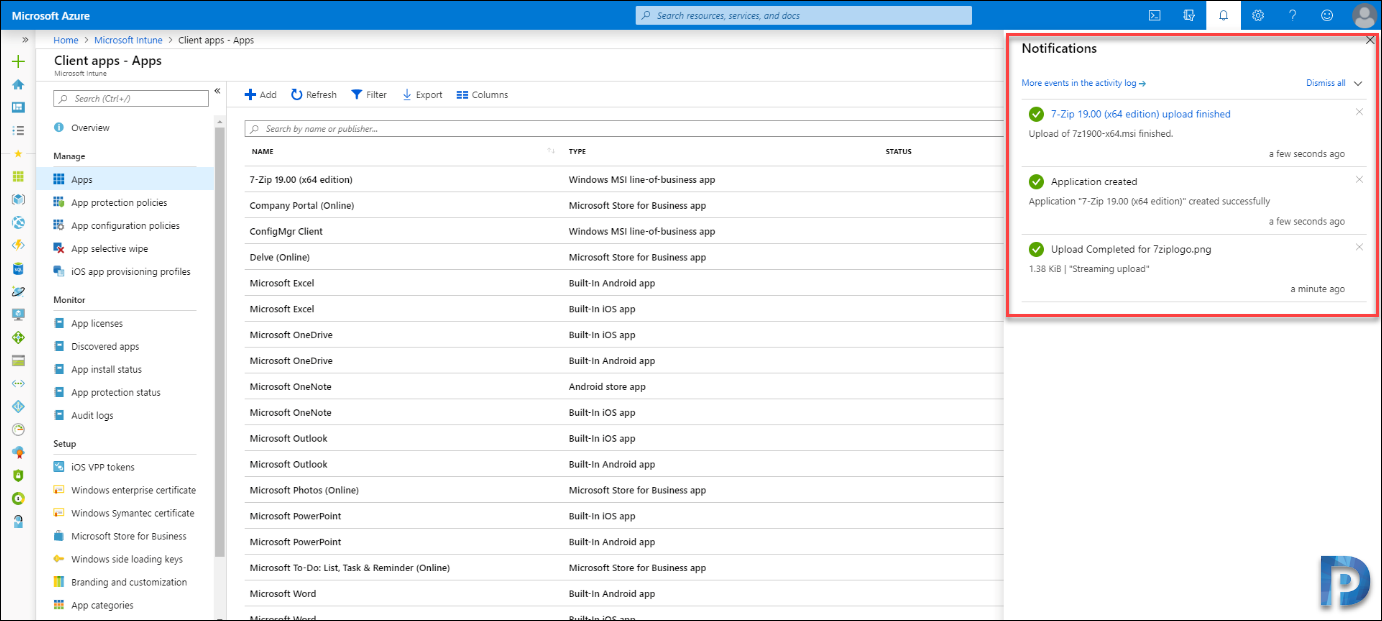Click Dismiss all notifications

point(1326,83)
